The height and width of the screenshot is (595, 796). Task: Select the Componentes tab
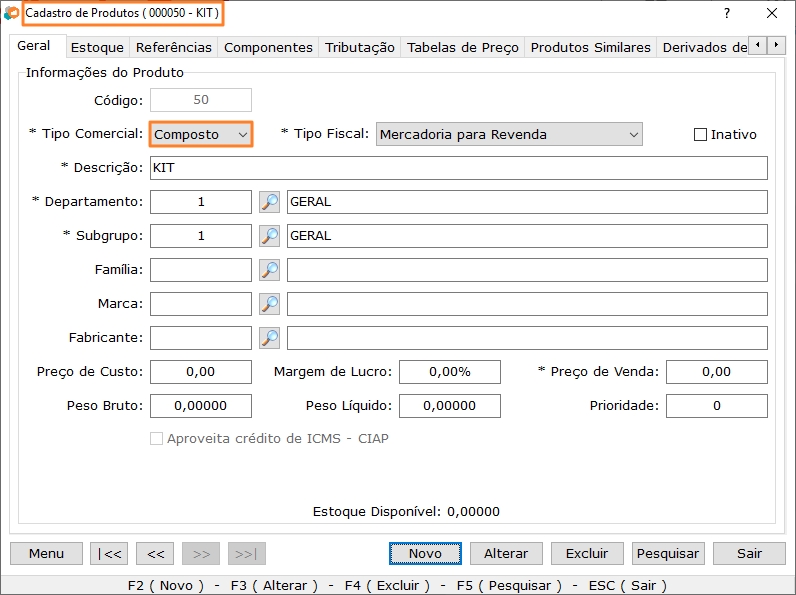point(268,47)
